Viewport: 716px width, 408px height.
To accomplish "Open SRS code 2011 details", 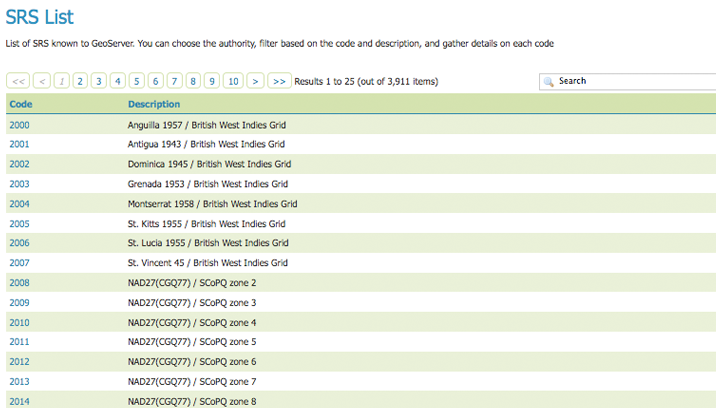I will click(19, 342).
